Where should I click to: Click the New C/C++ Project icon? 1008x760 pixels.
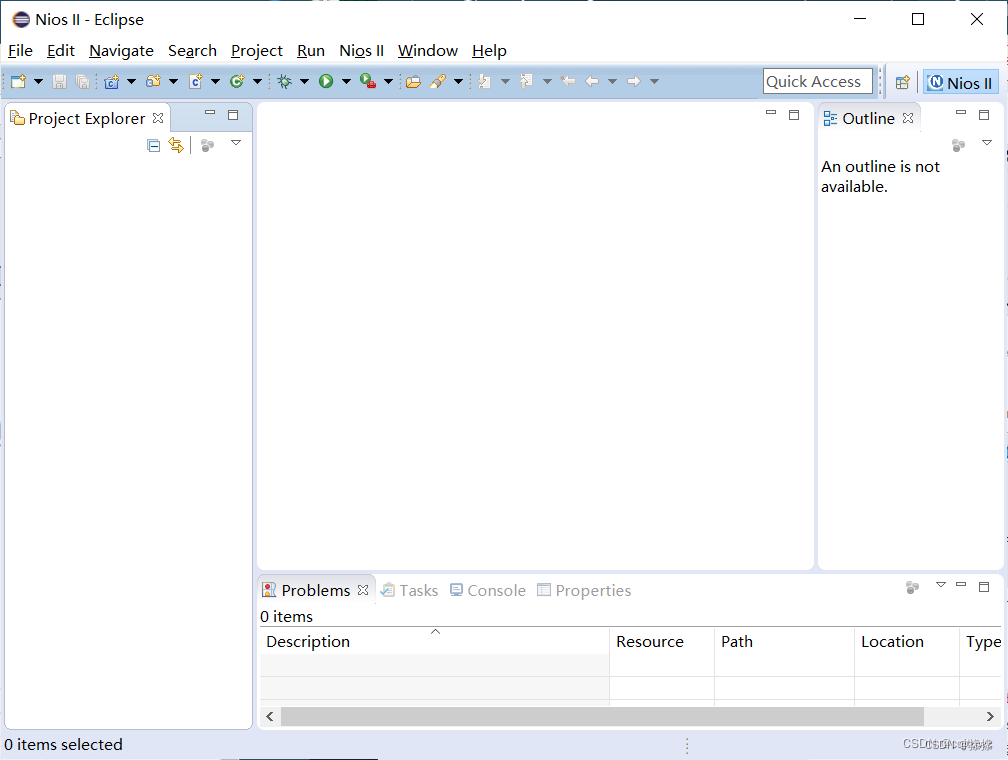point(112,82)
